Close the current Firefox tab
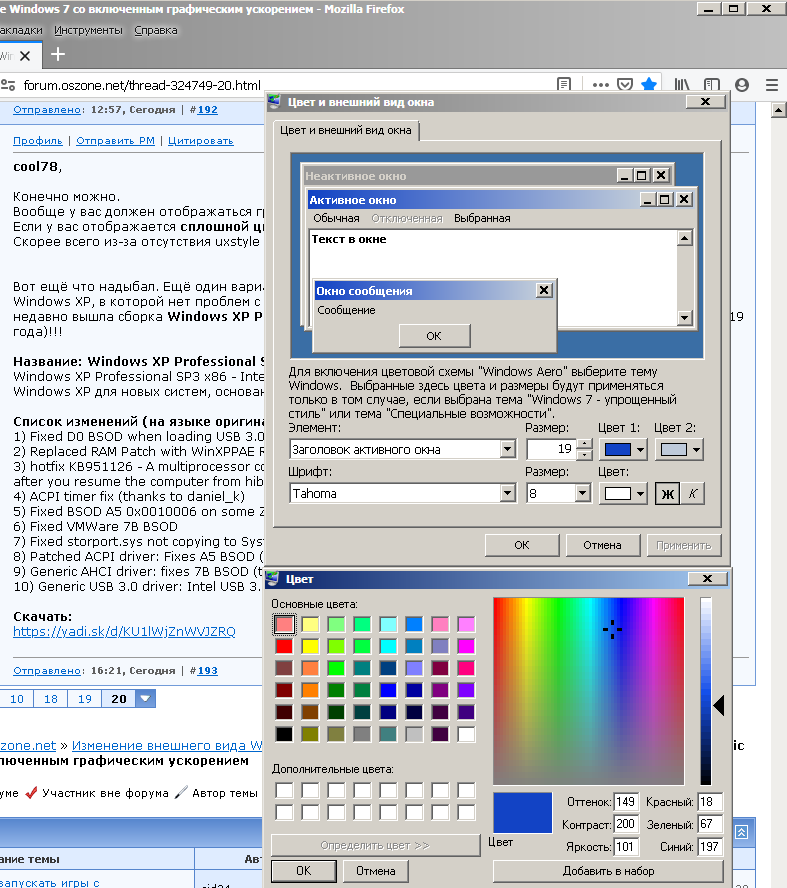 coord(25,56)
